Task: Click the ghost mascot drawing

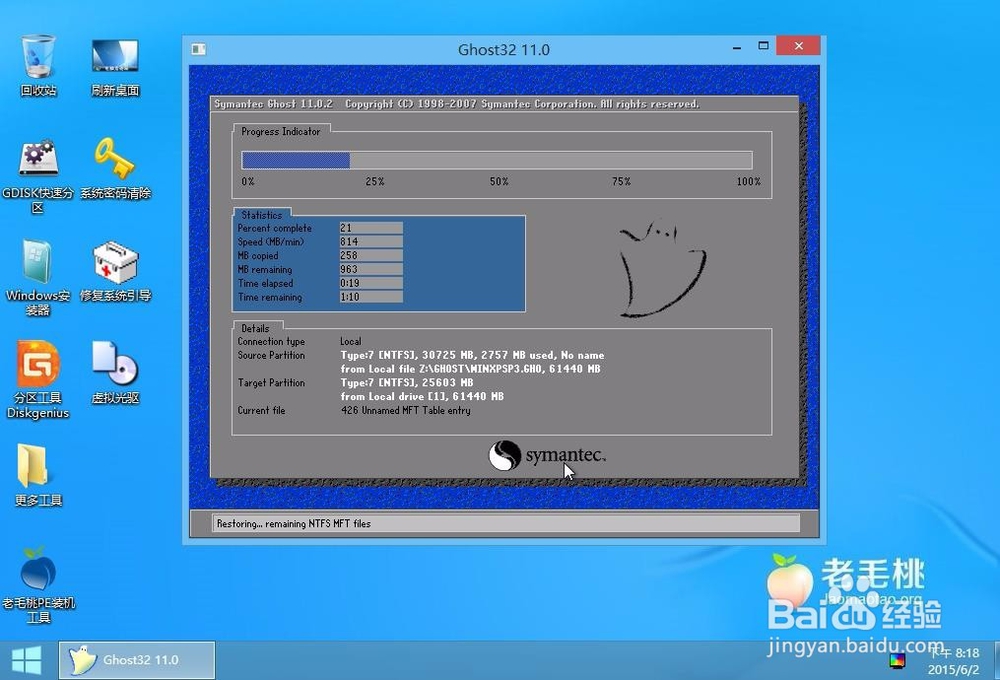Action: click(661, 269)
